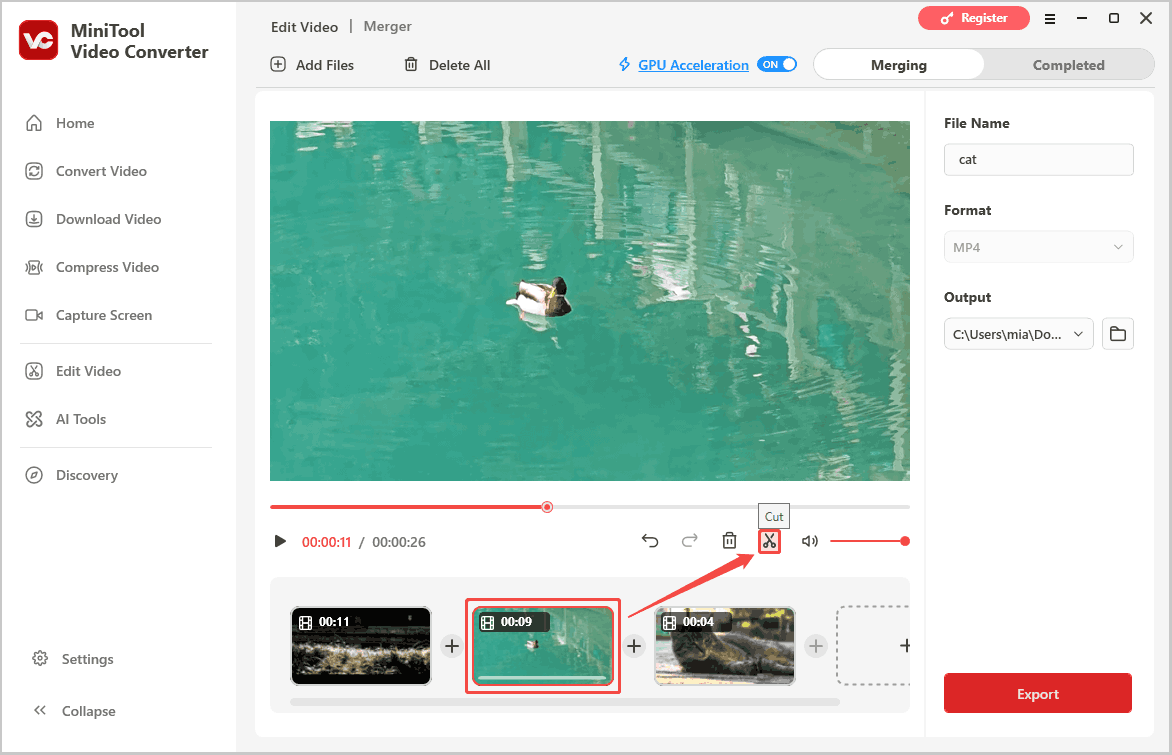Image resolution: width=1172 pixels, height=755 pixels.
Task: Expand the Output path dropdown
Action: (1018, 333)
